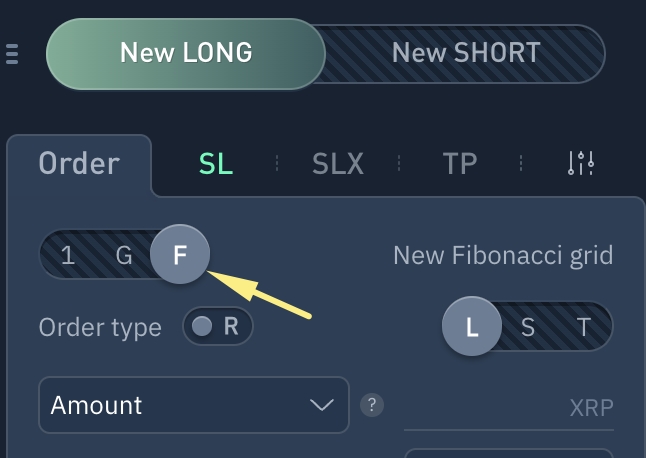Switch to the SLX tab
This screenshot has height=458, width=646.
[x=338, y=164]
